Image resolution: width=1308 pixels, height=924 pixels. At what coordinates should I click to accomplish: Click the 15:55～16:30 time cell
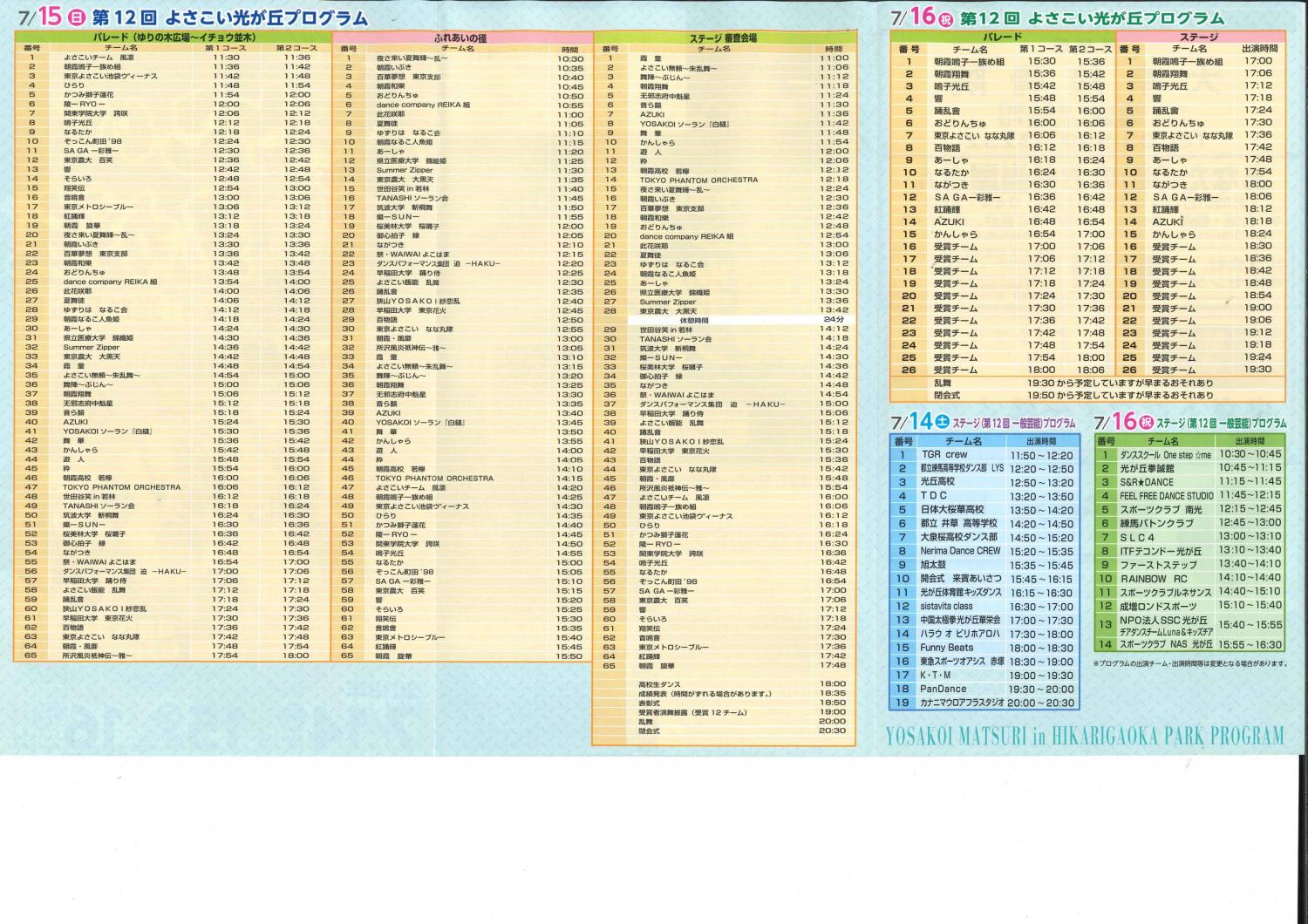click(1250, 644)
